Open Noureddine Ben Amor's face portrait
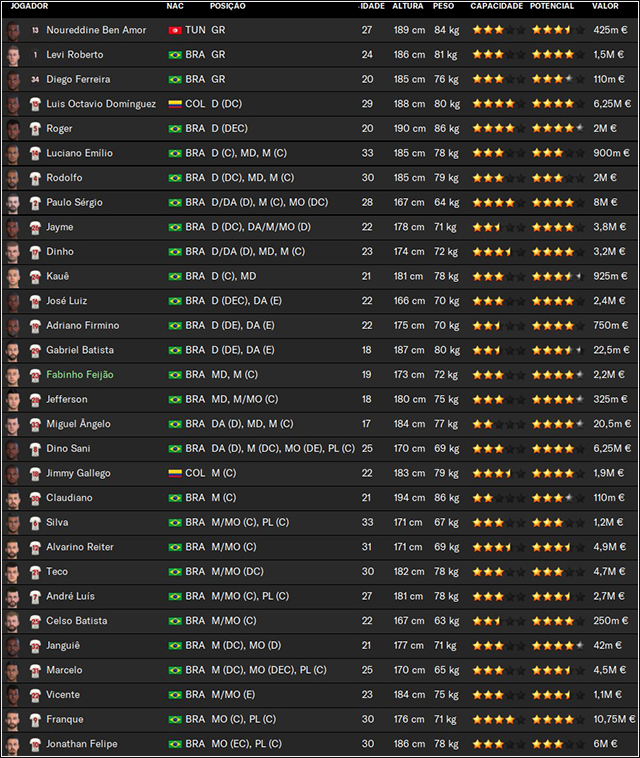The width and height of the screenshot is (640, 758). [x=13, y=30]
